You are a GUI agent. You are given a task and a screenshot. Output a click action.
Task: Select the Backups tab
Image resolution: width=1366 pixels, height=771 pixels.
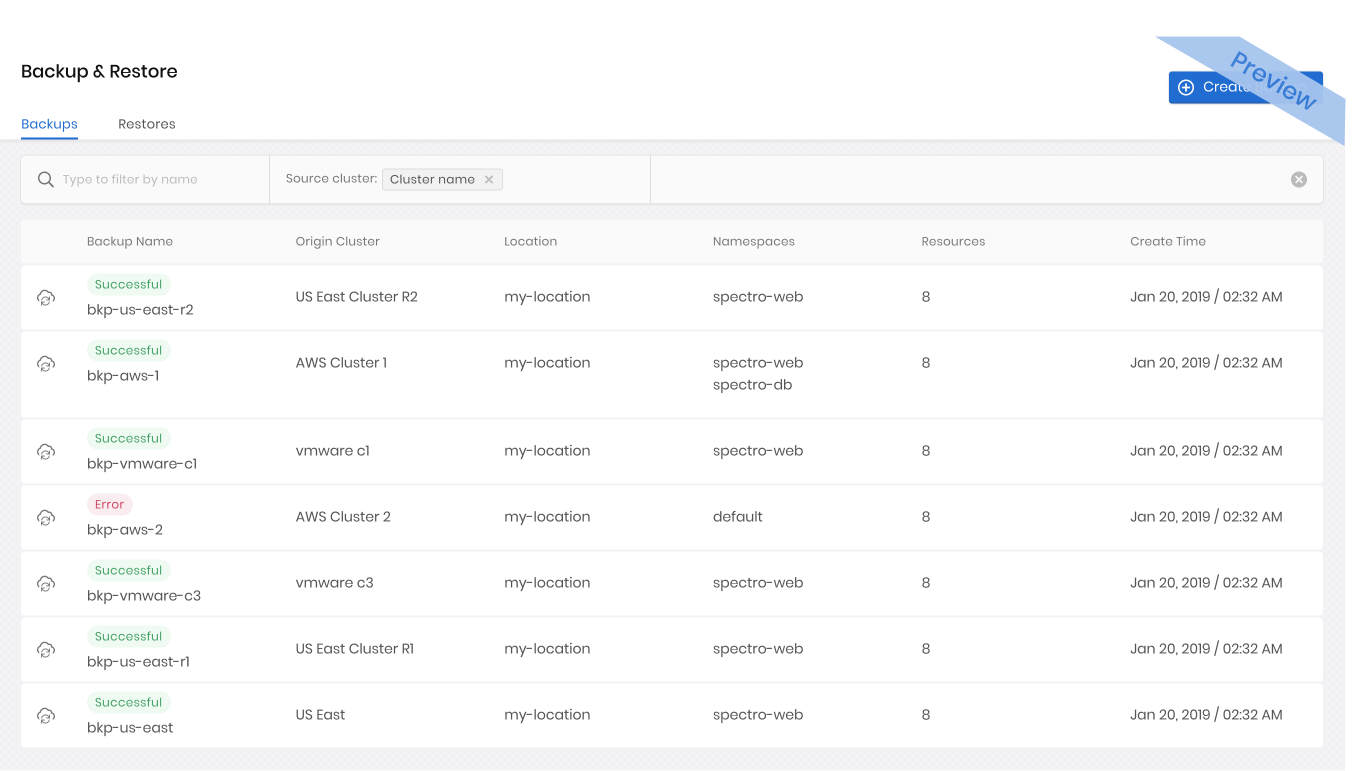click(x=49, y=123)
